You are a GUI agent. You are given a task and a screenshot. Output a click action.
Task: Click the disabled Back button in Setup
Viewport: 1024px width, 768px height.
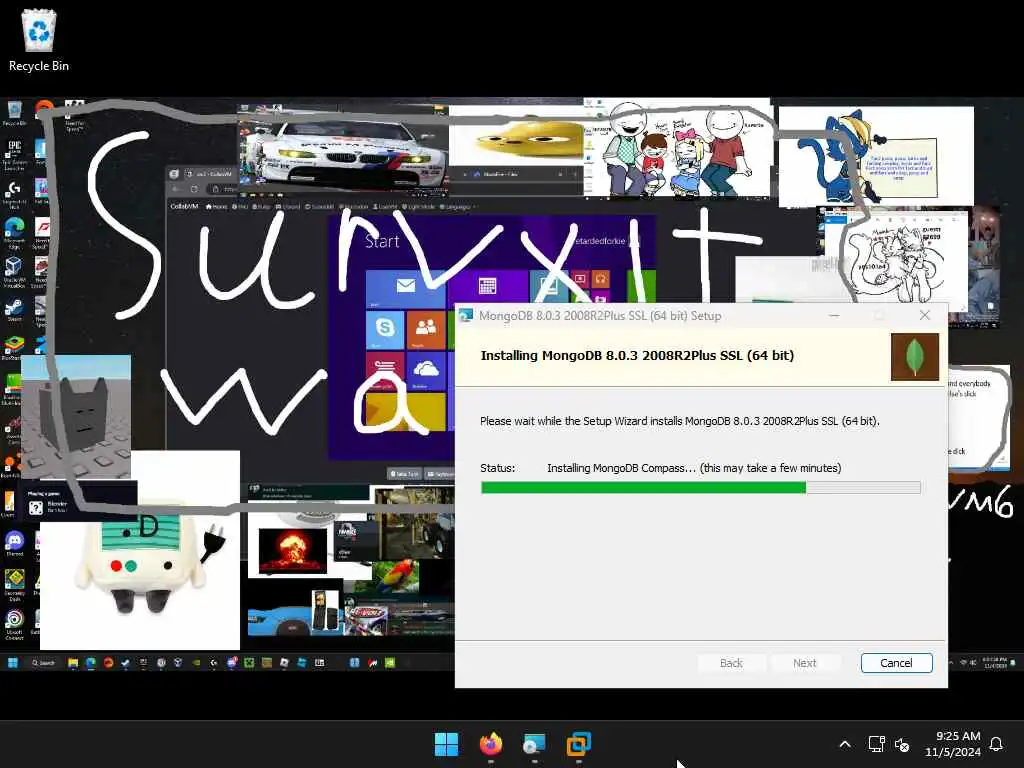731,663
